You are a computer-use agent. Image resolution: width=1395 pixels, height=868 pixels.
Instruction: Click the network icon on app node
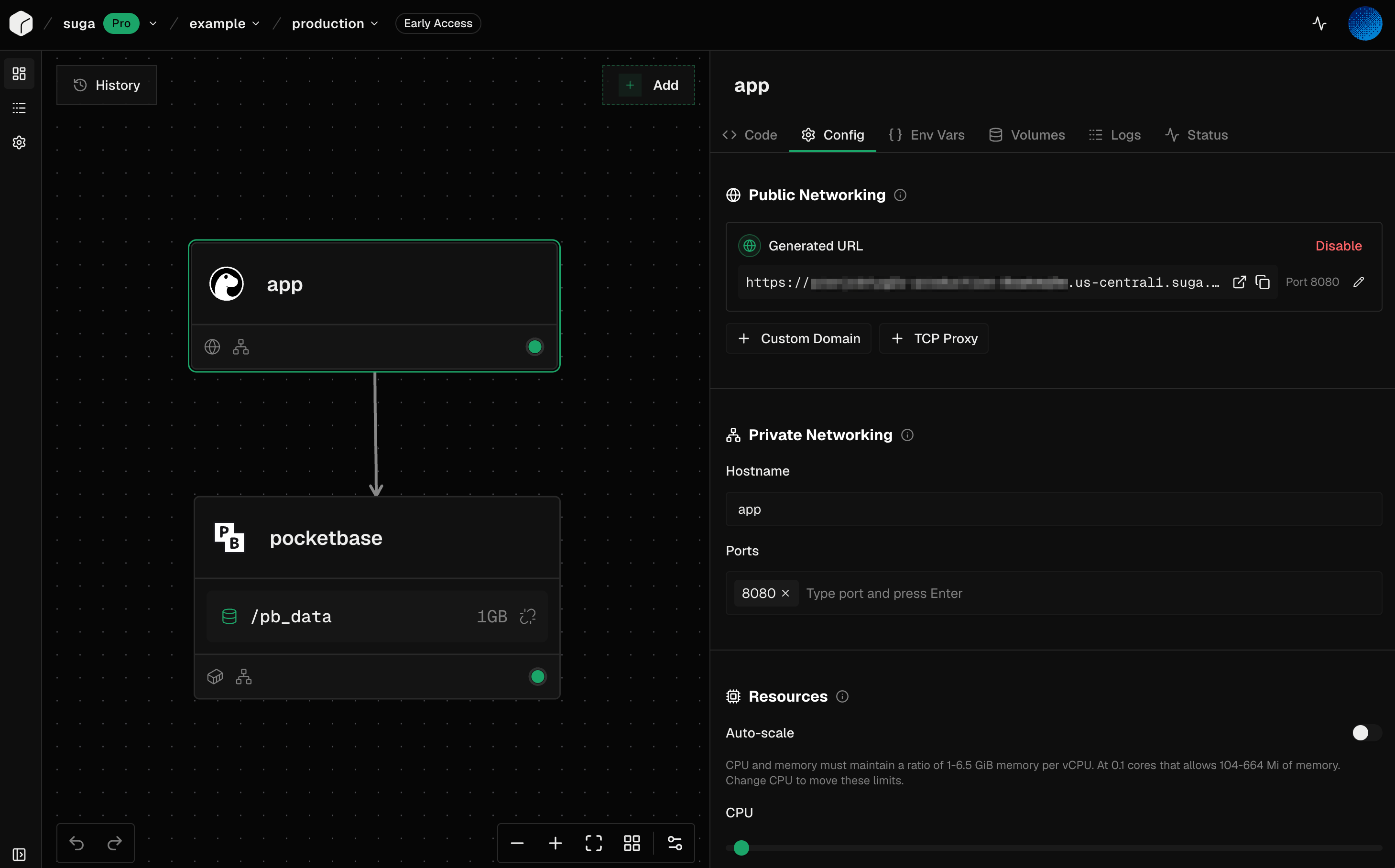pos(241,347)
